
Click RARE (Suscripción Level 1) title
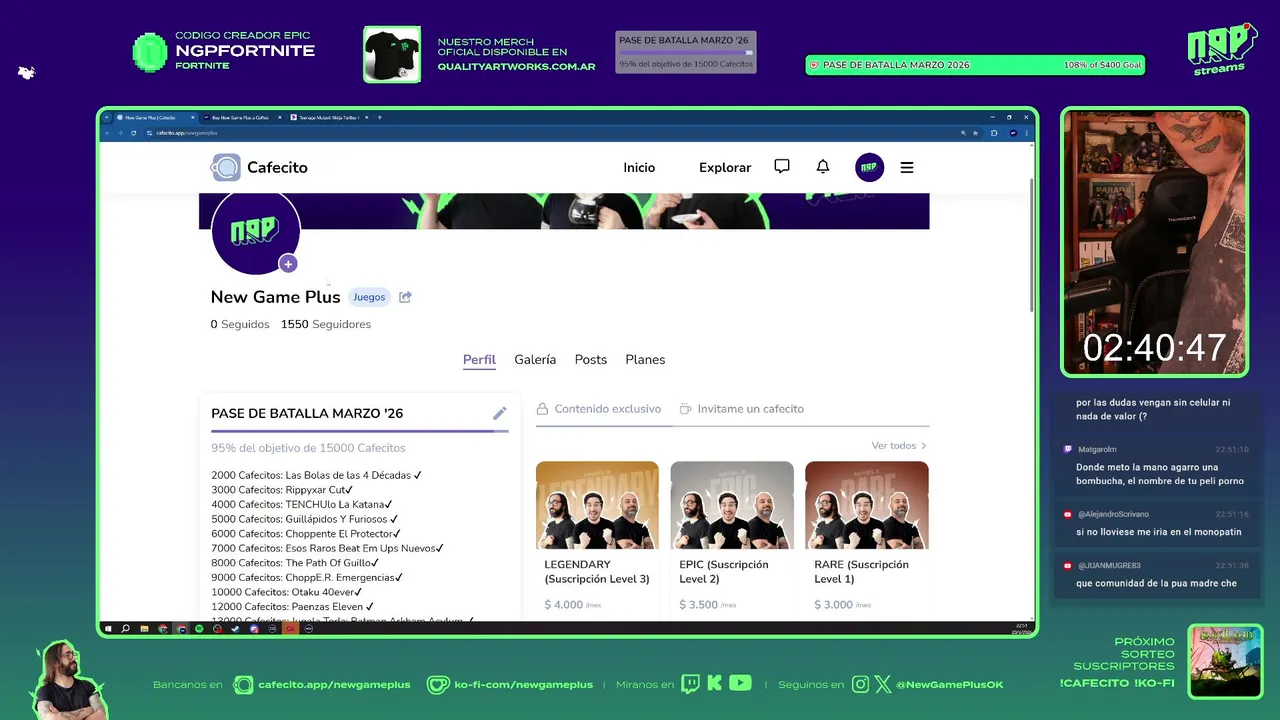point(861,572)
